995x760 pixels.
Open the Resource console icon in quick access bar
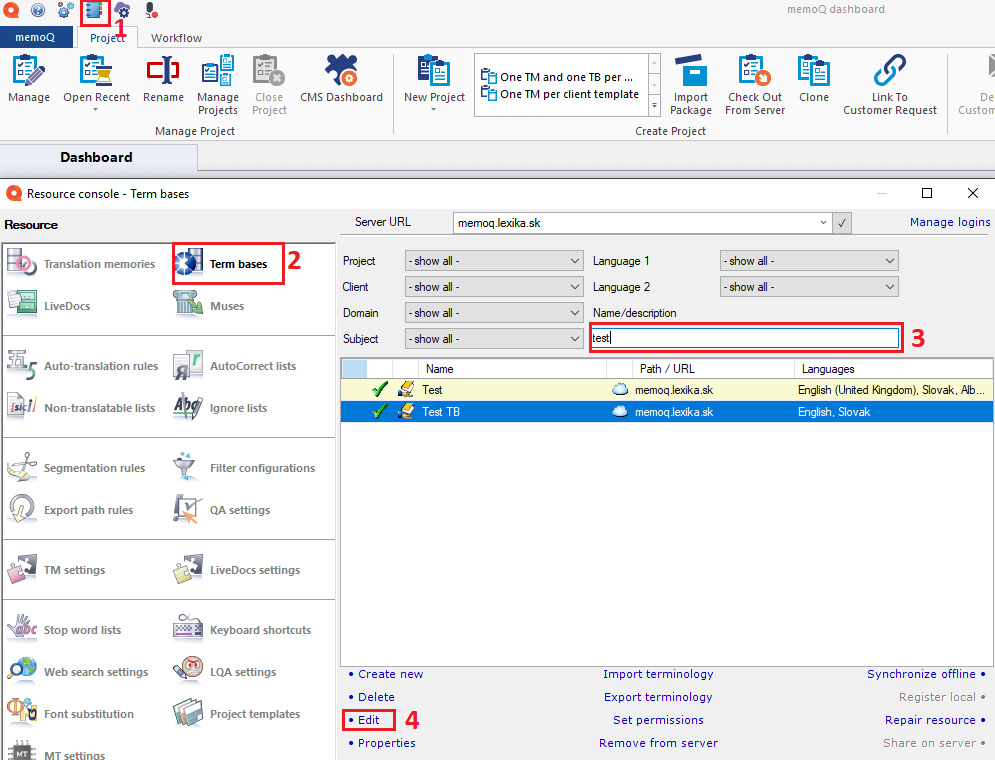(95, 11)
